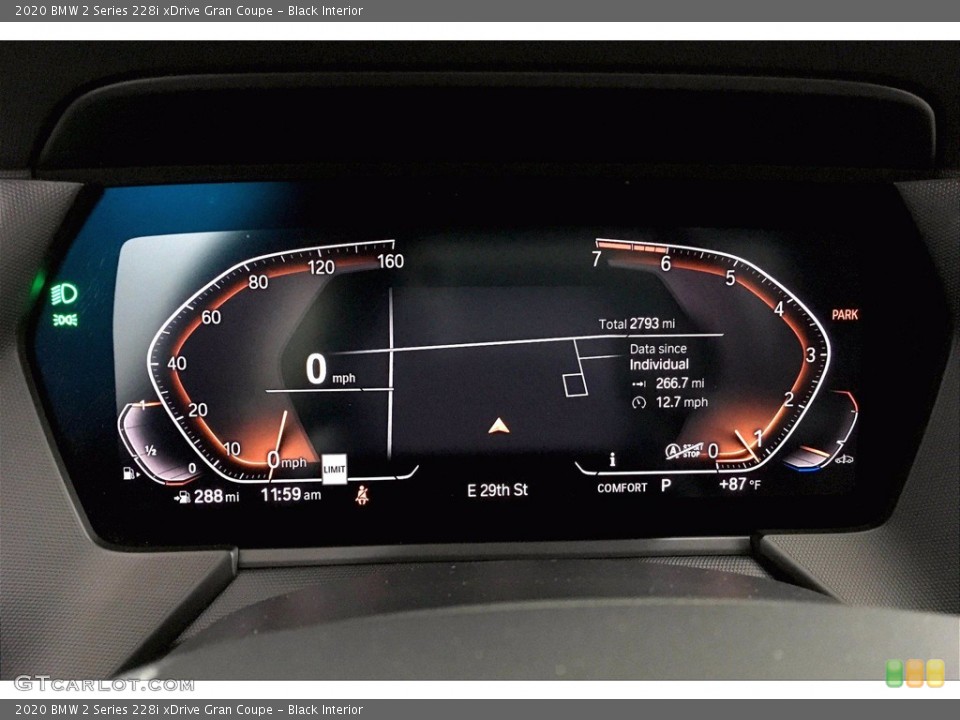The height and width of the screenshot is (720, 960).
Task: Click the Auto Start Stop disabled icon
Action: coord(684,451)
